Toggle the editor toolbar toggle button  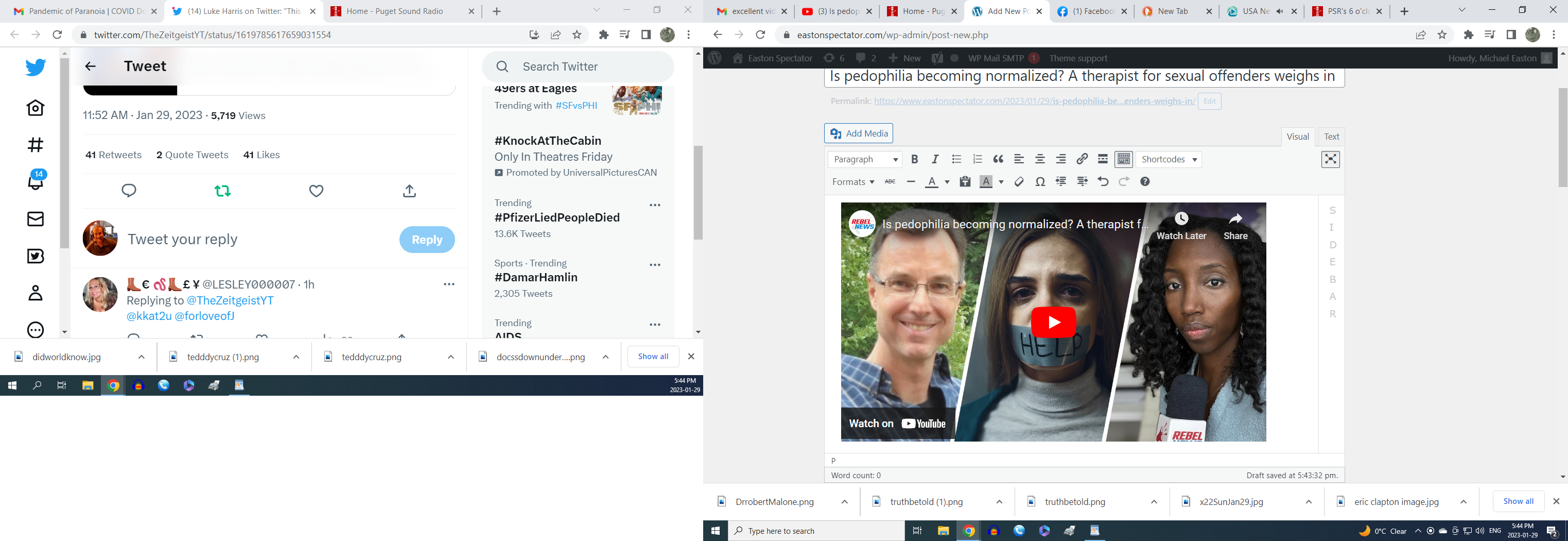[x=1124, y=160]
